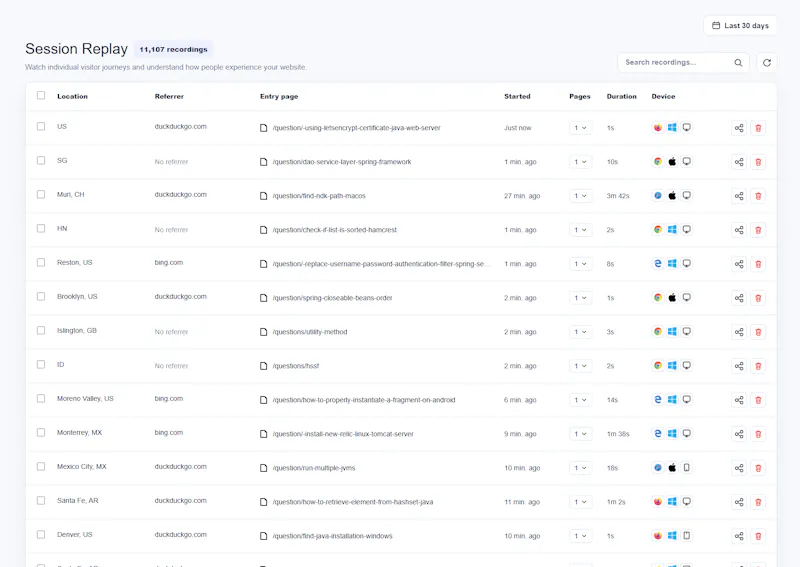Image resolution: width=800 pixels, height=567 pixels.
Task: Sort by the Entry page column header
Action: point(279,96)
